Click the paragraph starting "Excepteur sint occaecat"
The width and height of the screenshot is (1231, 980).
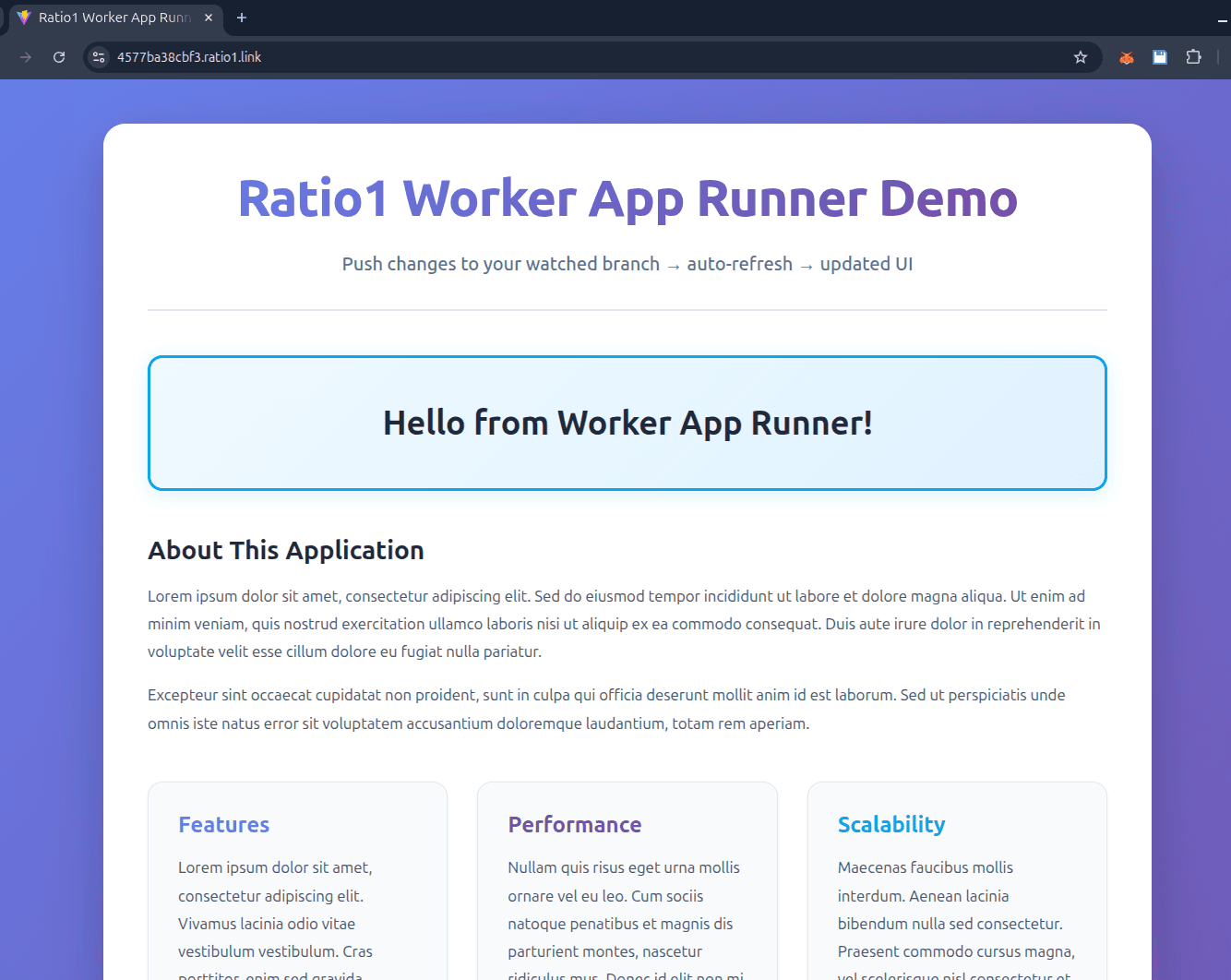pyautogui.click(x=607, y=709)
